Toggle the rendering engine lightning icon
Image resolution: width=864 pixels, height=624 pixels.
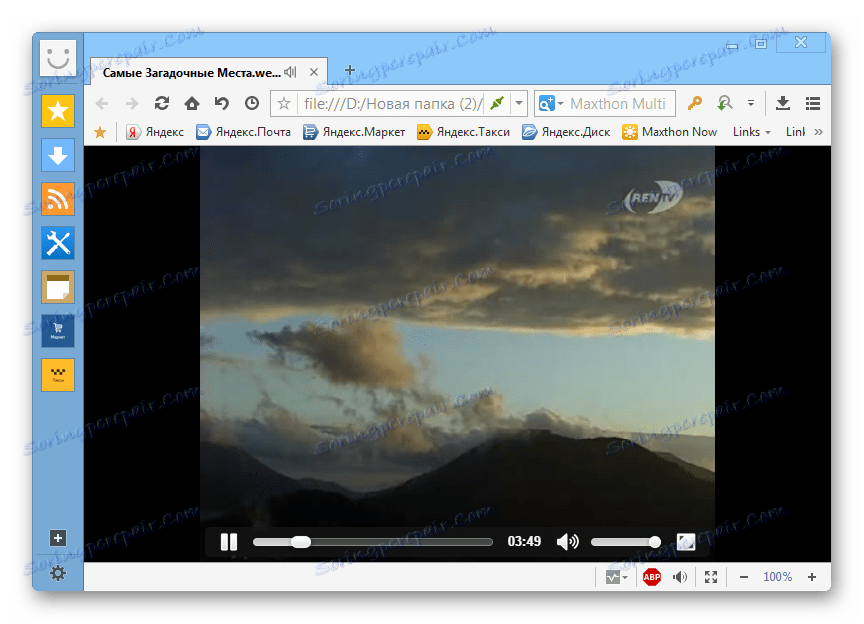click(x=497, y=103)
